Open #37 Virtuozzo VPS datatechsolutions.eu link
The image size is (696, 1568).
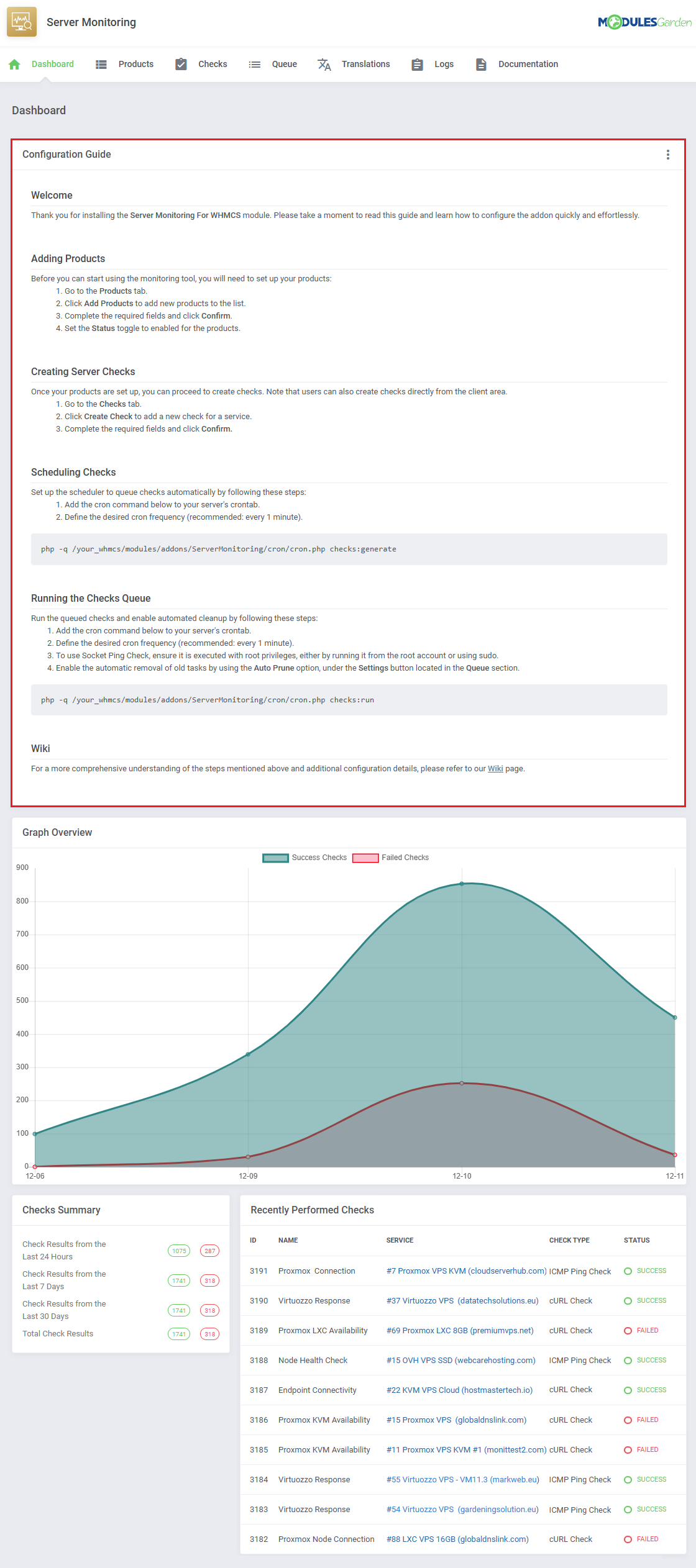[462, 1300]
